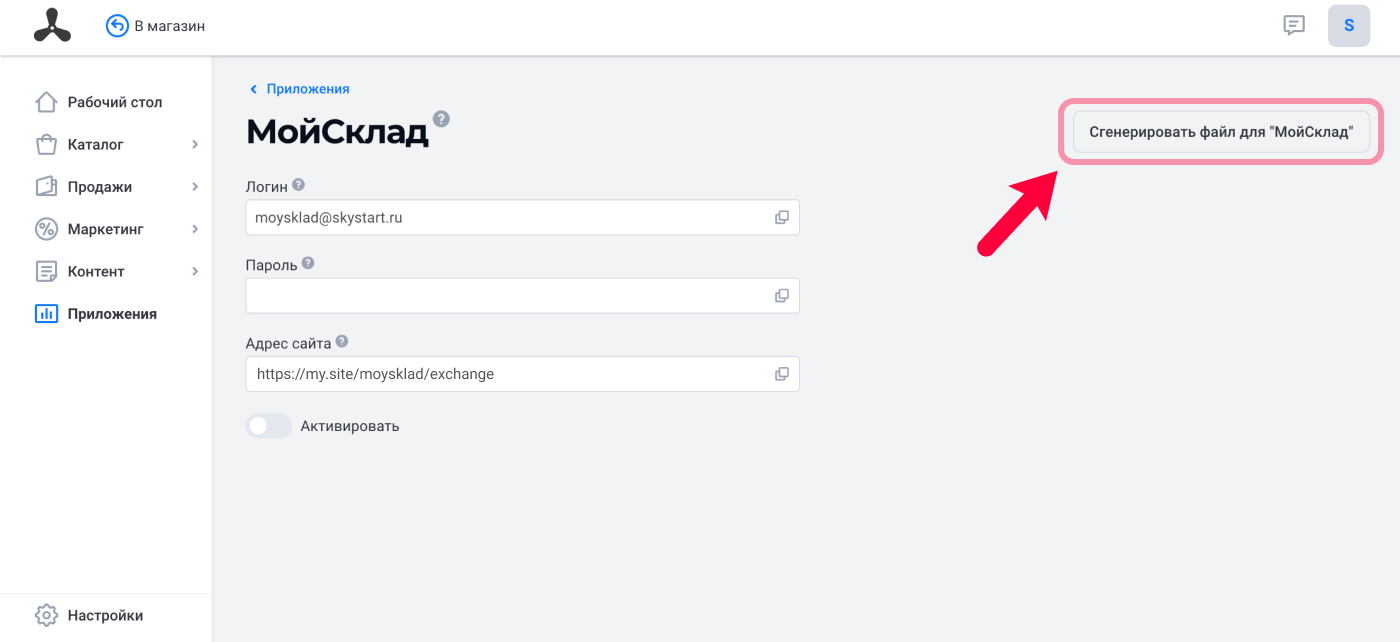Screen dimensions: 1400x642
Task: Show help tooltip next to Логин
Action: (x=298, y=185)
